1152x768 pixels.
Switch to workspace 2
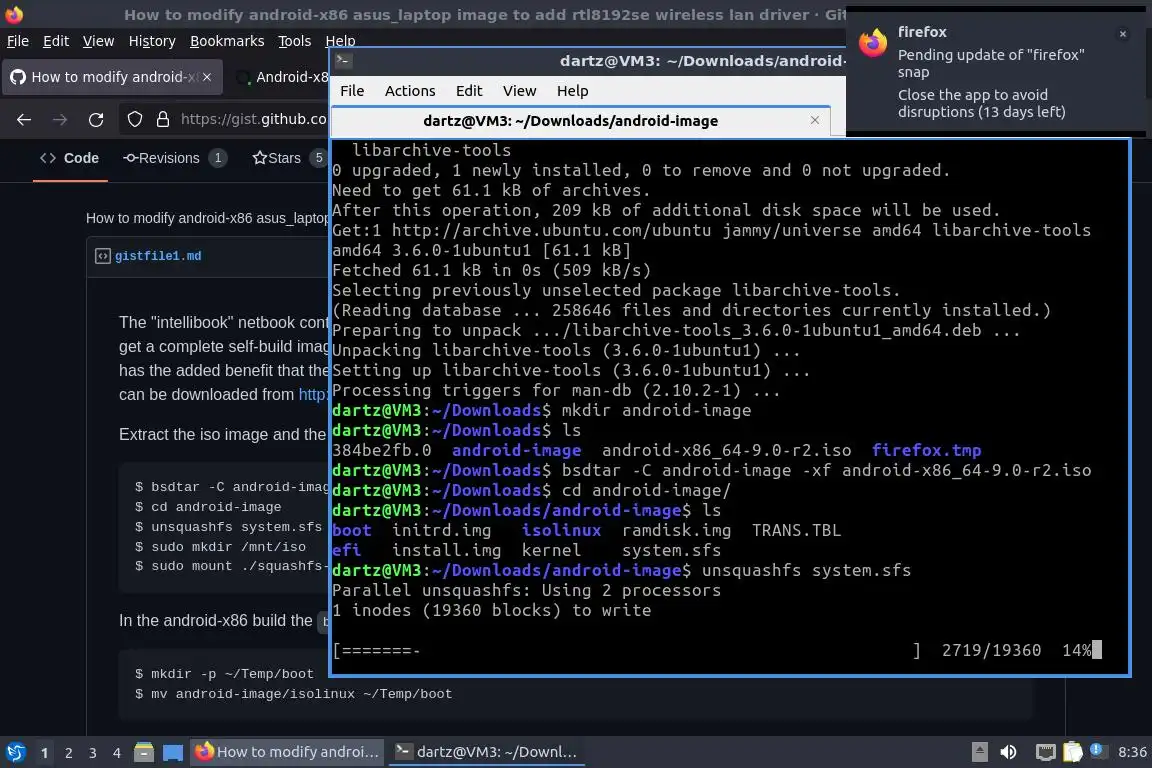[x=69, y=753]
